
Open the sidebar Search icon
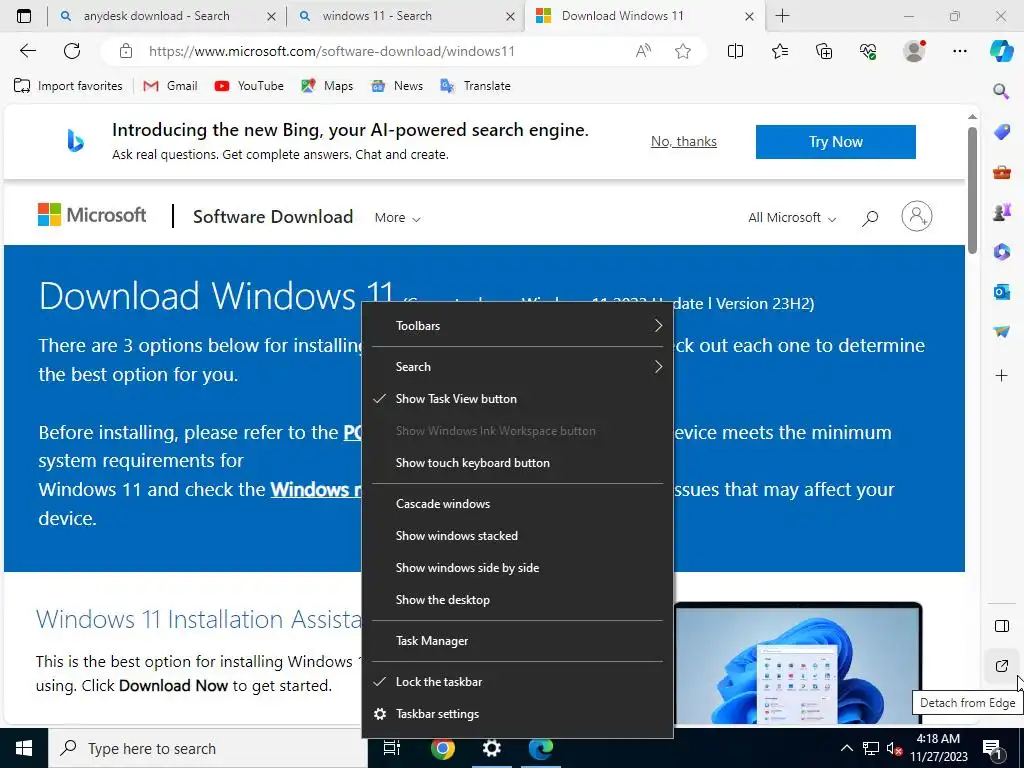[1001, 91]
